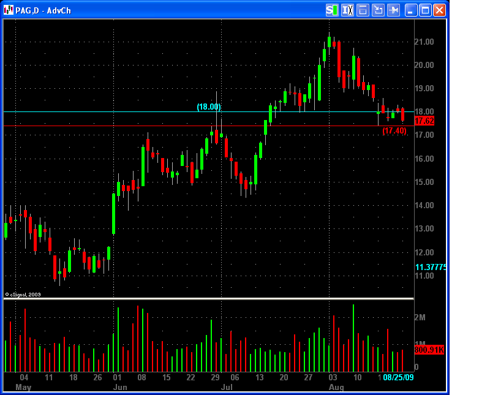Click the Jun month label on time axis
Screen dimensions: 490x395
point(120,387)
